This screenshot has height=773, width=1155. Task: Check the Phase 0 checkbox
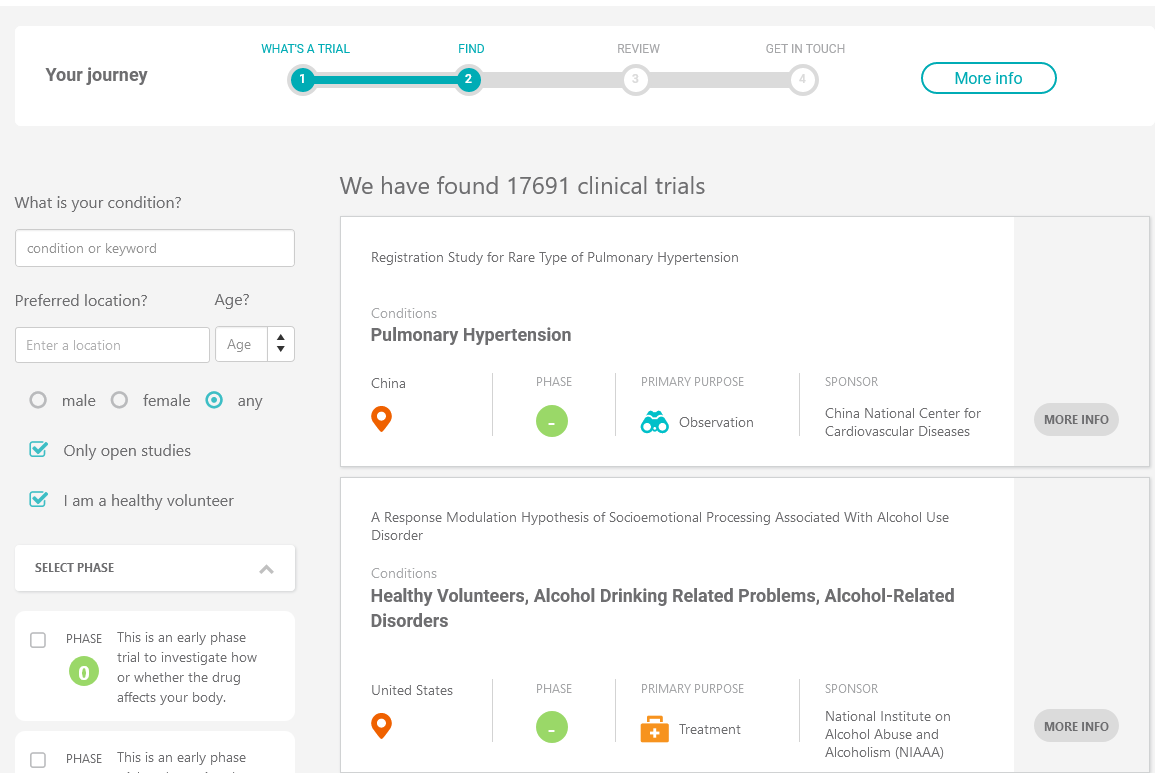(x=38, y=640)
